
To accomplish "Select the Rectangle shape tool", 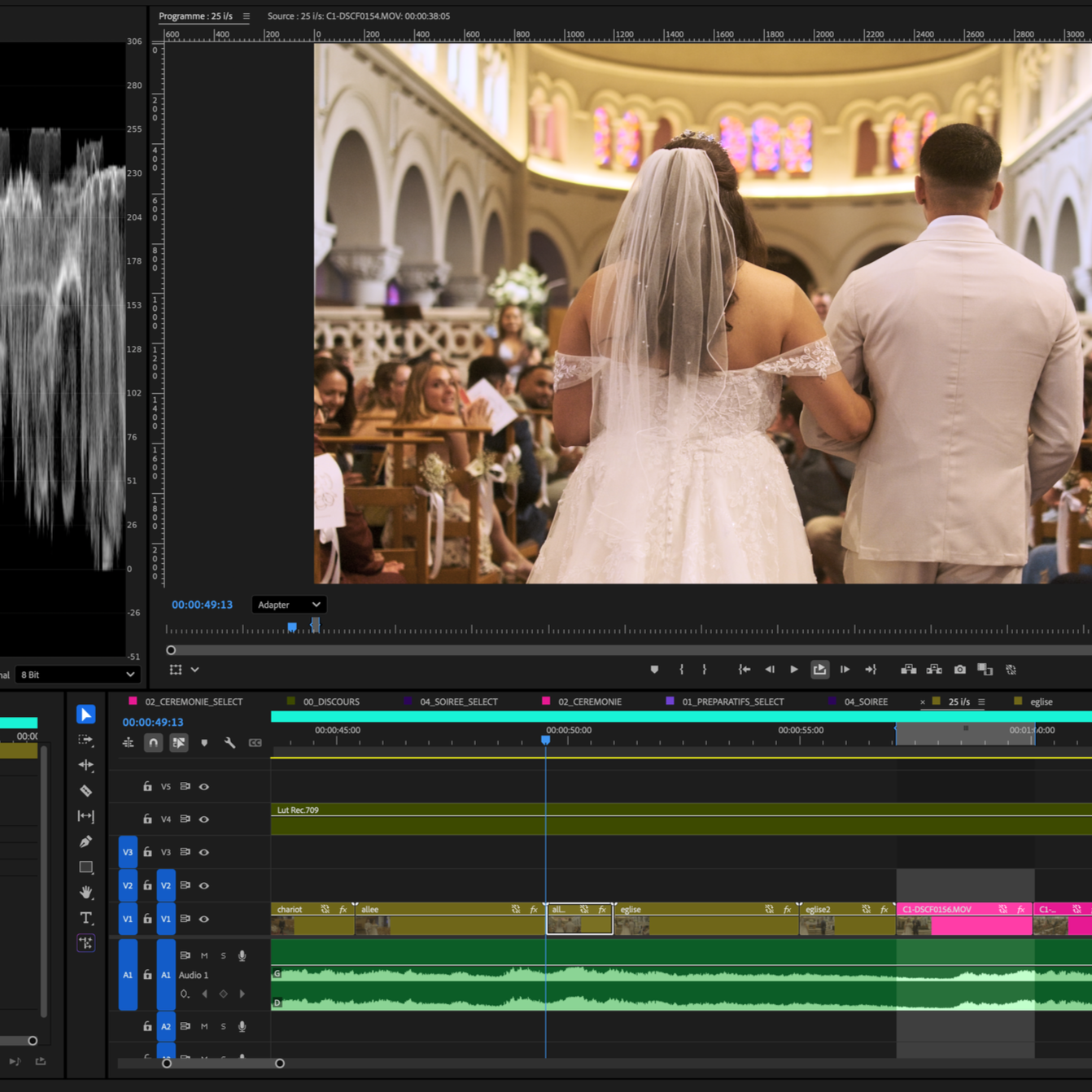I will click(x=86, y=867).
